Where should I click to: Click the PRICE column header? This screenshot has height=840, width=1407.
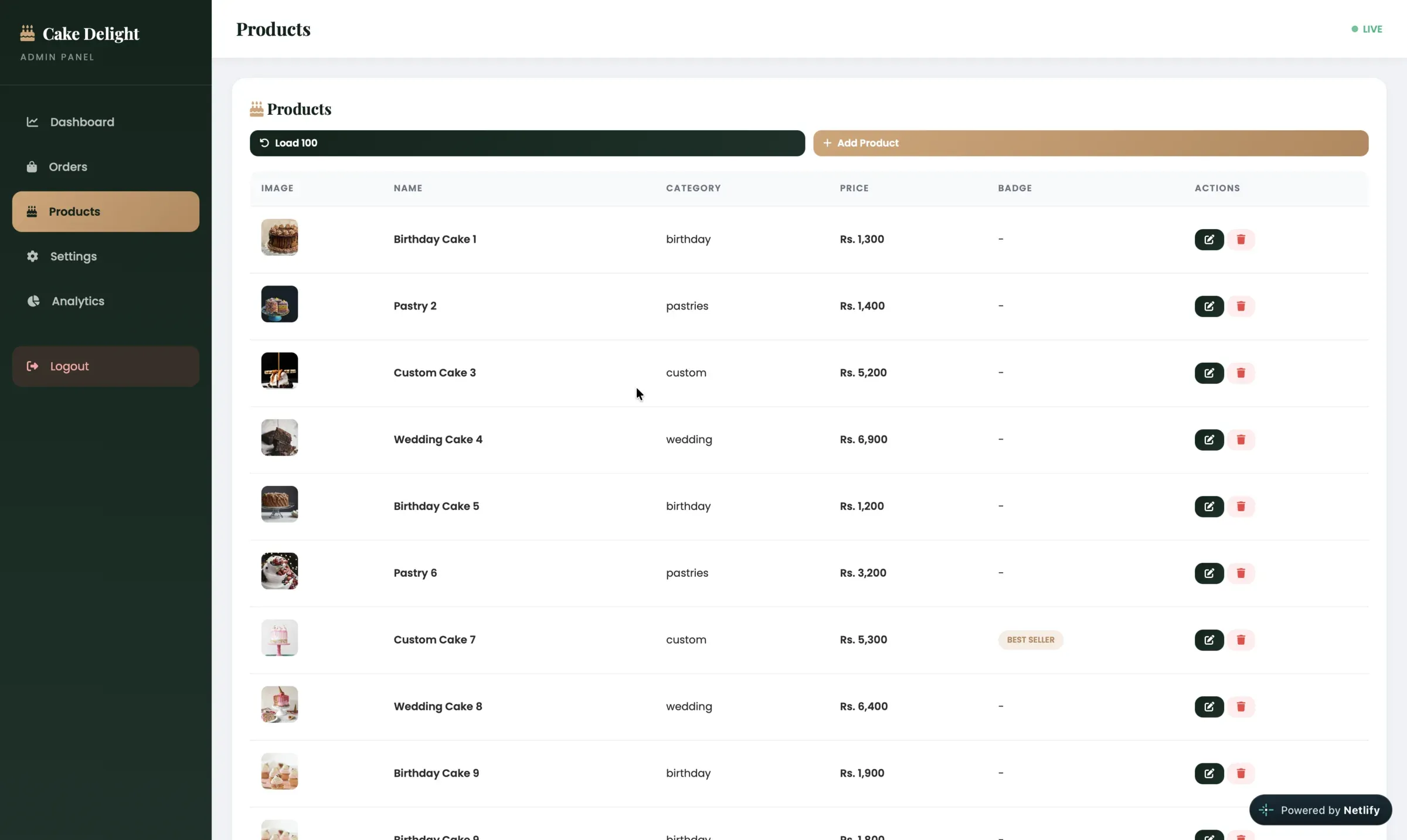pos(854,188)
